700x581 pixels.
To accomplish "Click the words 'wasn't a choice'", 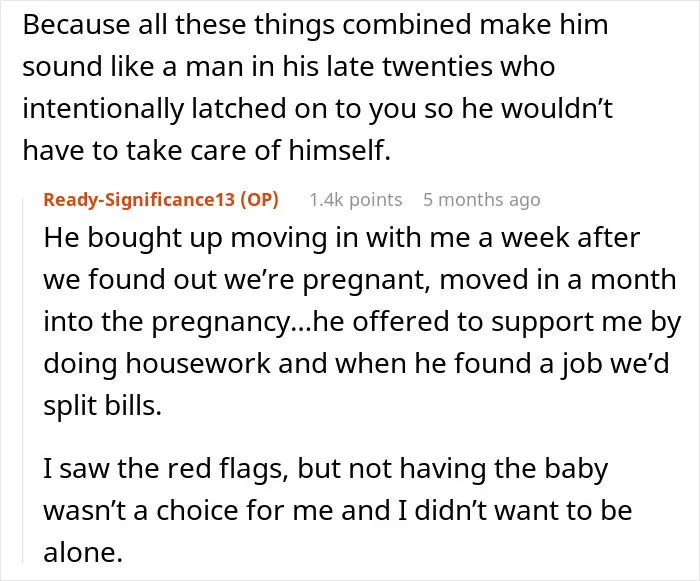I will (142, 510).
